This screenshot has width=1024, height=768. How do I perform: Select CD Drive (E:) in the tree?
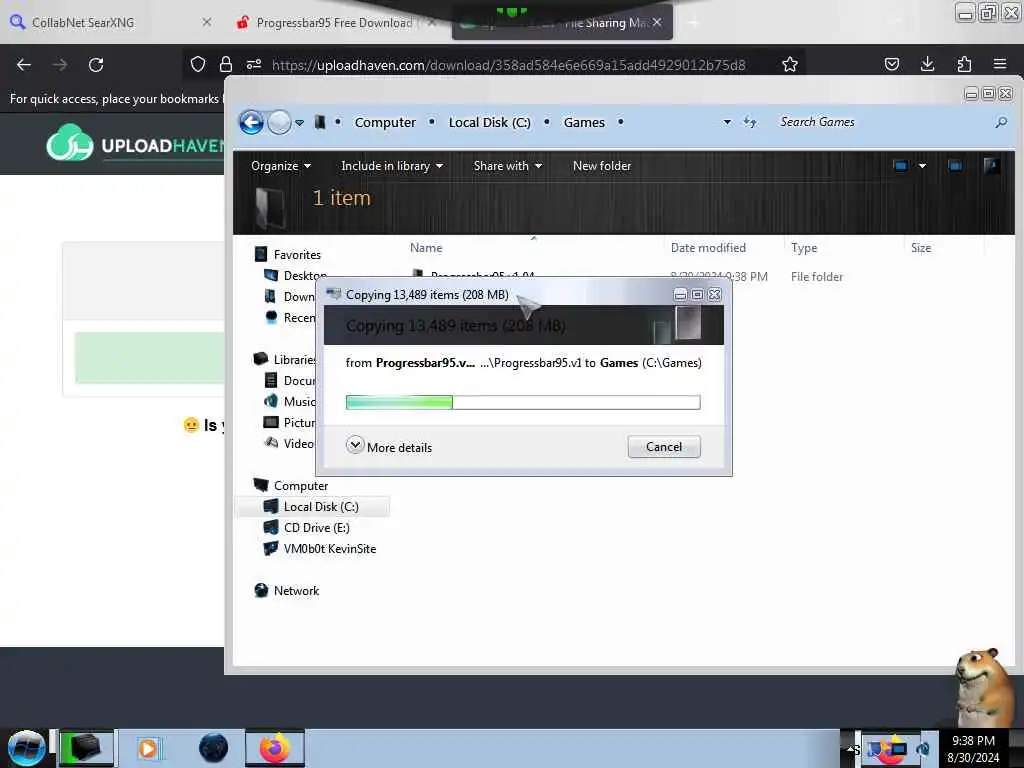point(316,527)
